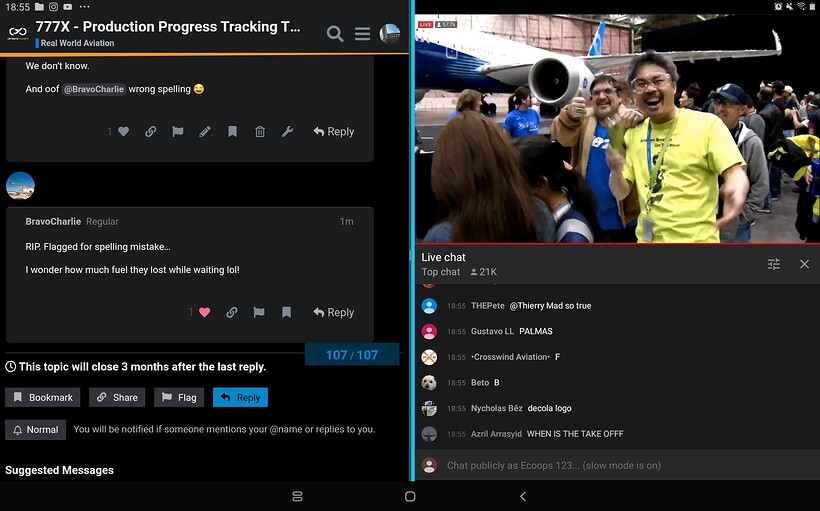Click the 57.7k viewer count badge on video
This screenshot has width=820, height=511.
(446, 25)
